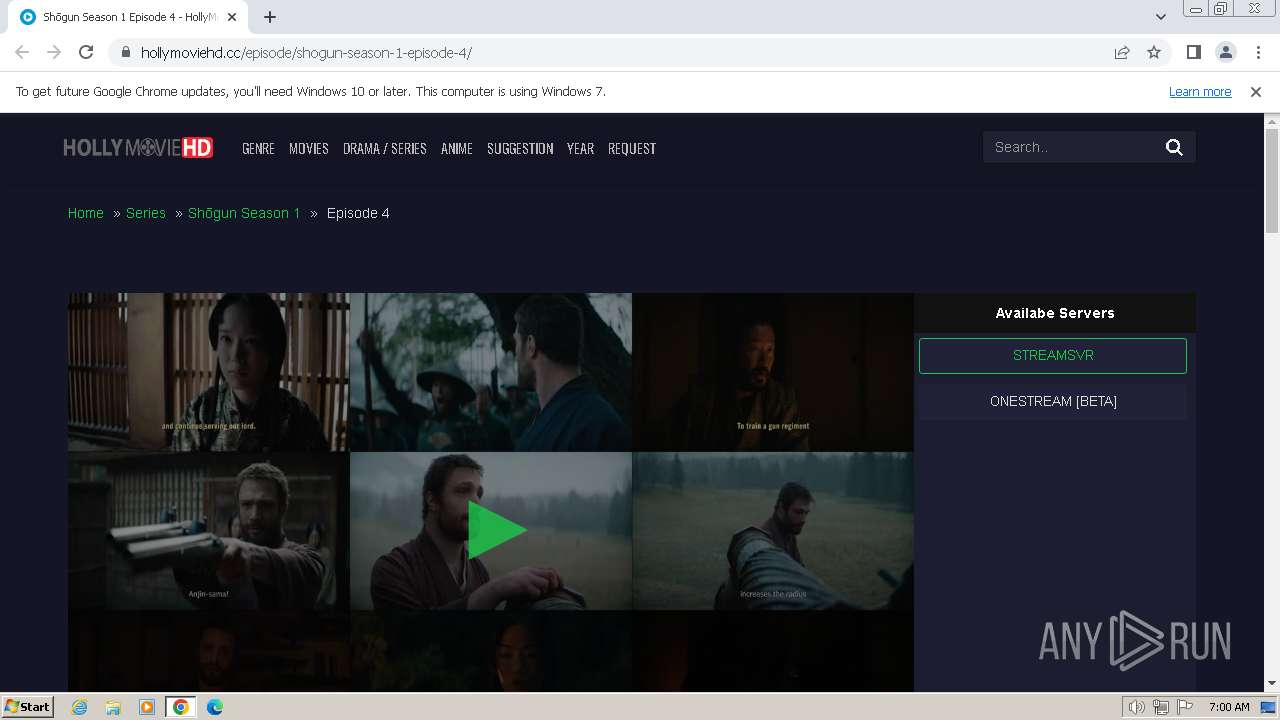Go forward with the browser forward arrow
1280x720 pixels.
[54, 52]
